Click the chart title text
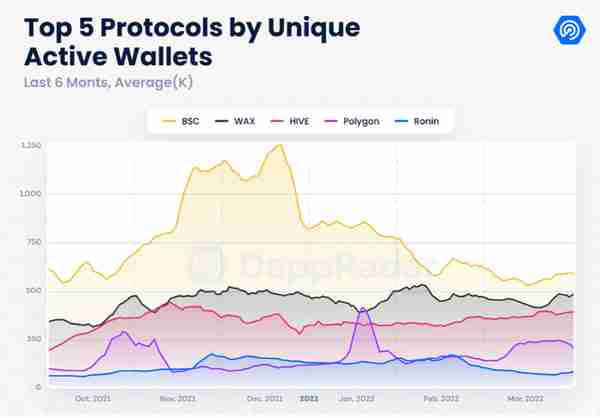 click(192, 42)
